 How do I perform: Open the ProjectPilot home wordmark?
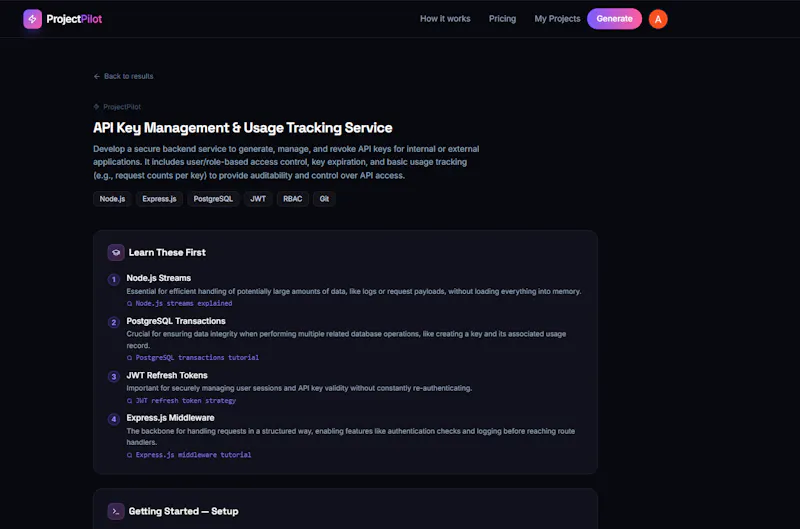pos(74,19)
